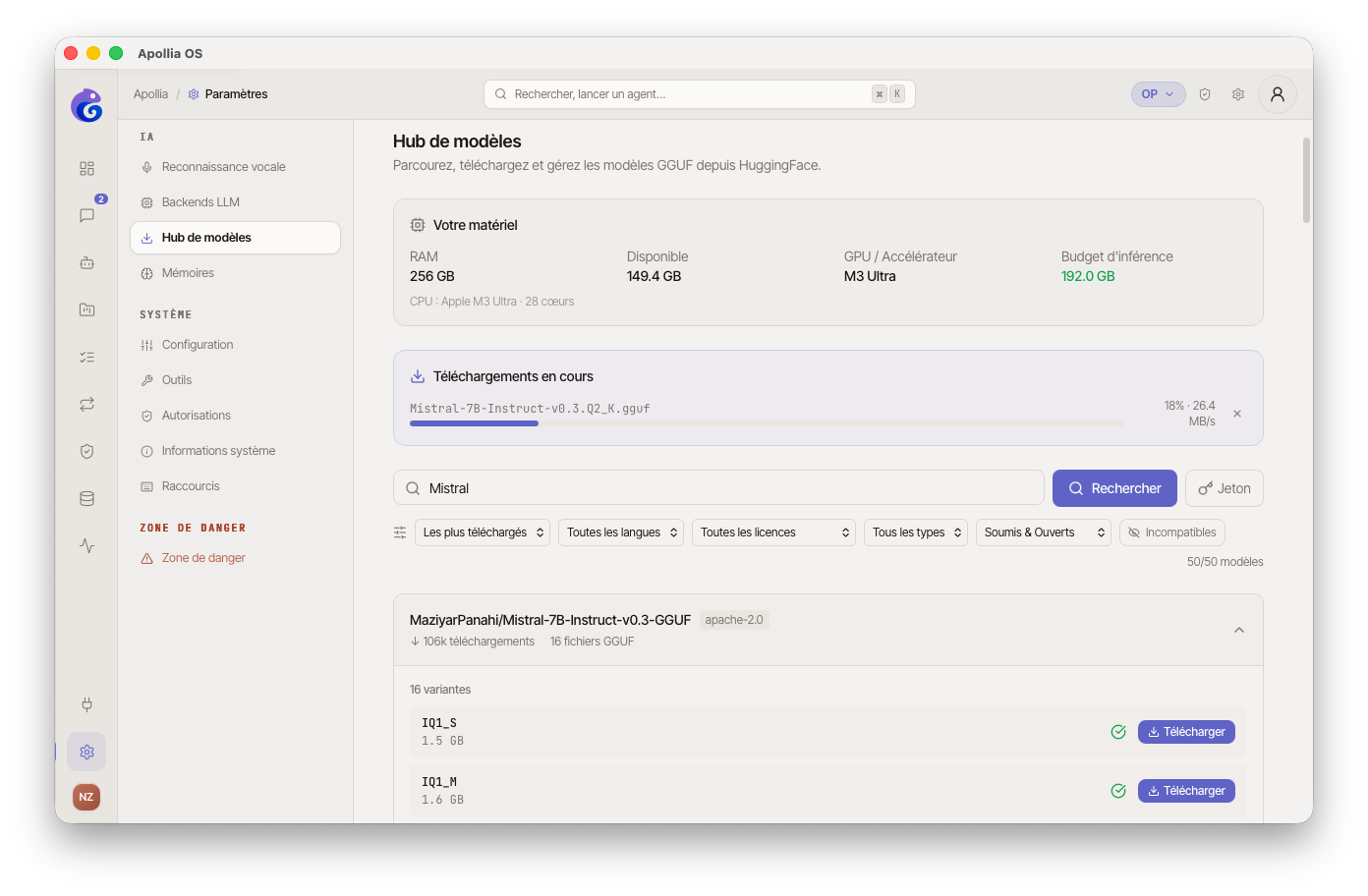This screenshot has height=896, width=1368.
Task: Click the compatibility check icon on IQ1_M row
Action: [x=1118, y=791]
